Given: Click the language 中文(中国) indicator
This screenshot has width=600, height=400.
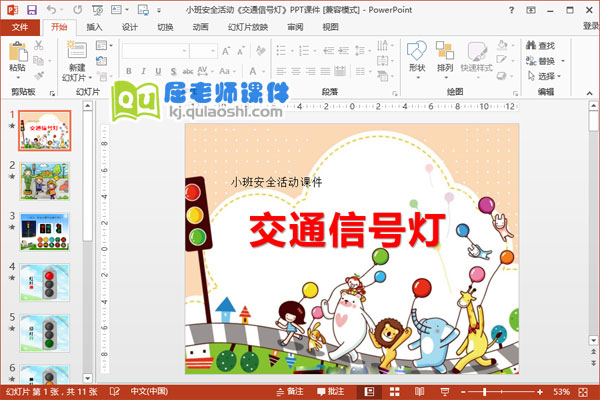Looking at the screenshot, I should (x=149, y=392).
